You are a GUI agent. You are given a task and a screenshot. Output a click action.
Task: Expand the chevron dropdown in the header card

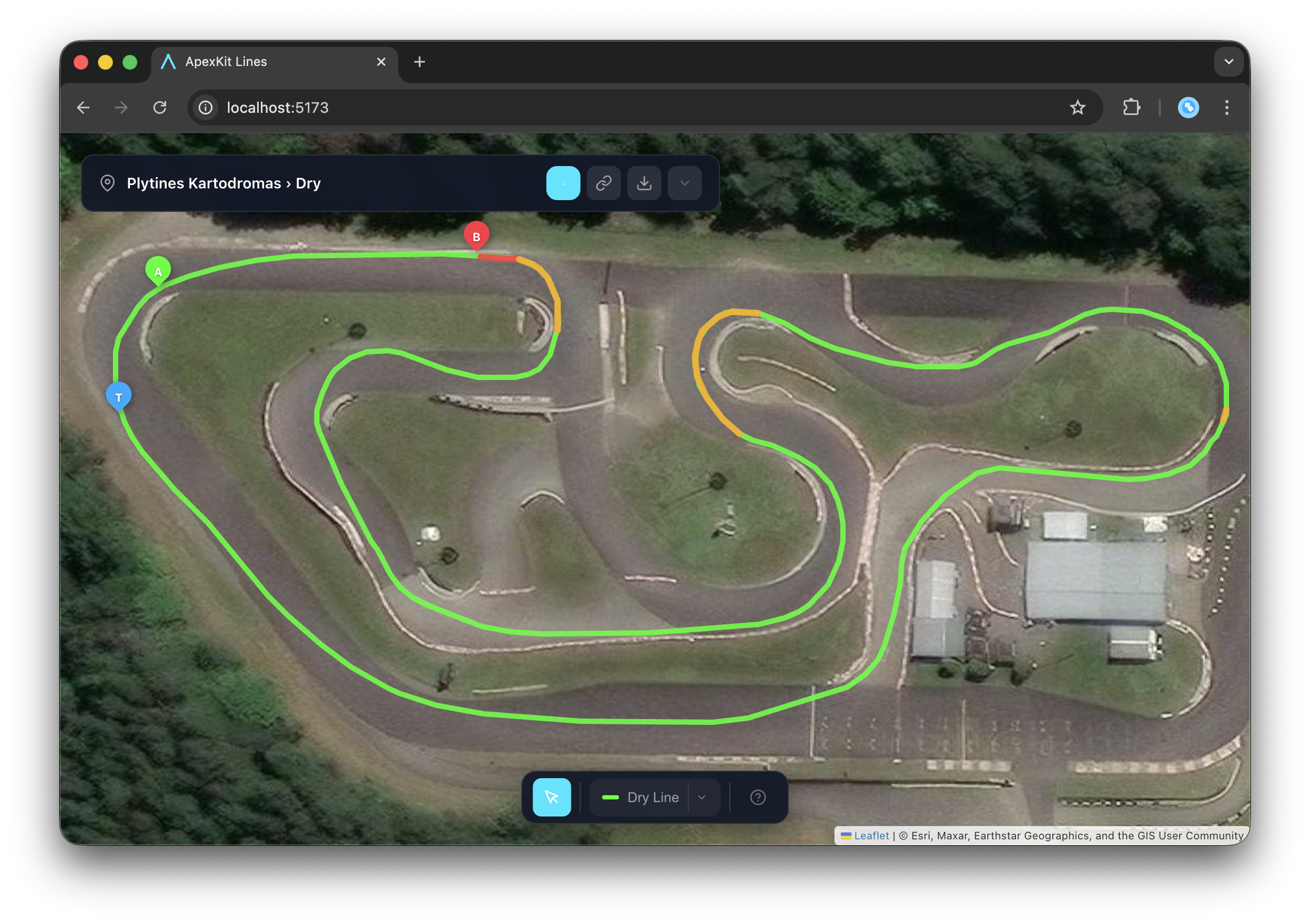tap(684, 183)
